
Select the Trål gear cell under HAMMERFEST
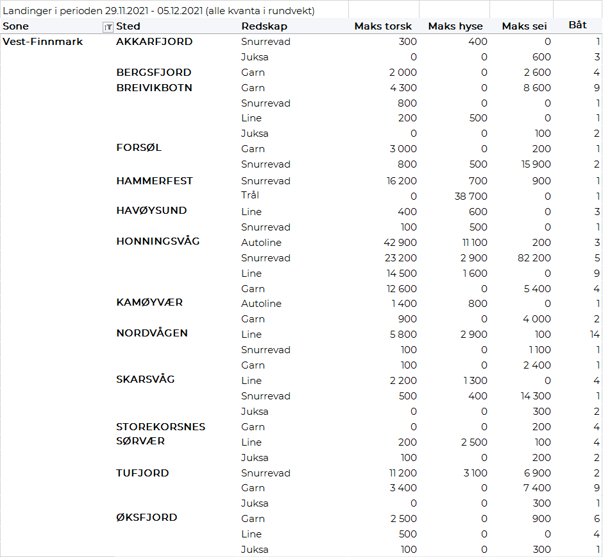click(251, 196)
